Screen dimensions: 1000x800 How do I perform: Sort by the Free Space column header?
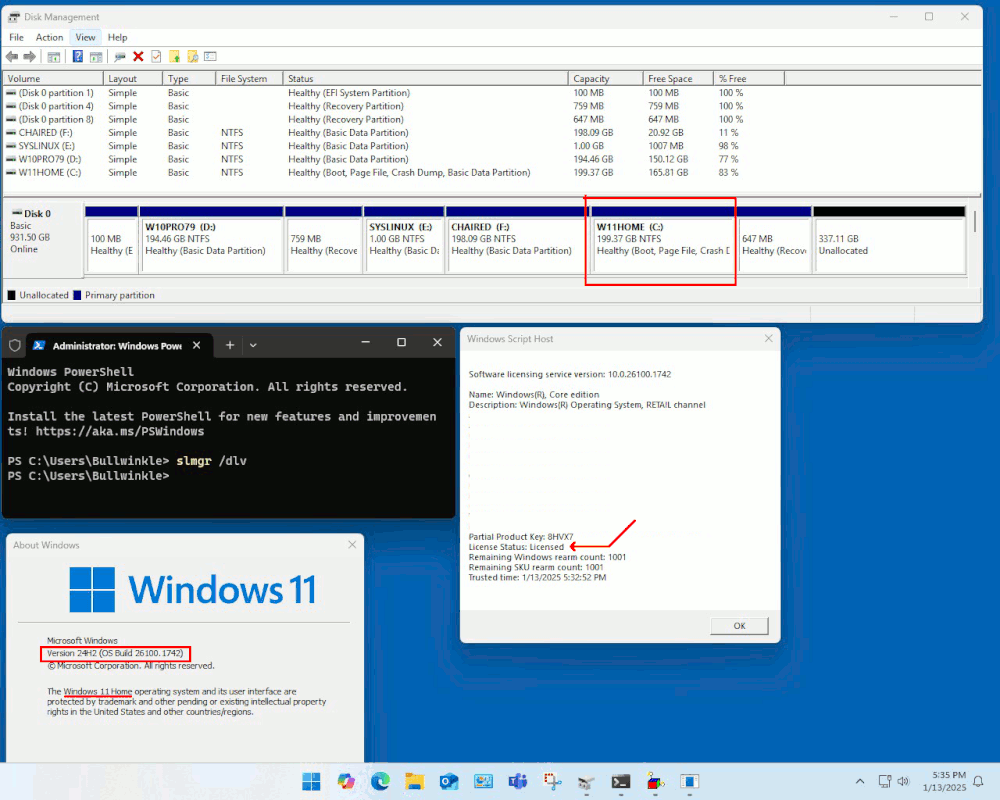click(678, 78)
